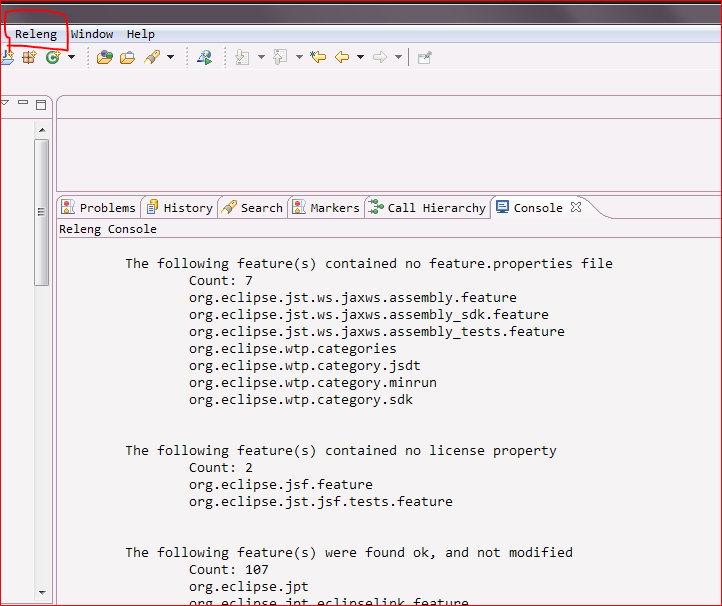
Task: Click the Previous Annotation icon
Action: tap(280, 57)
